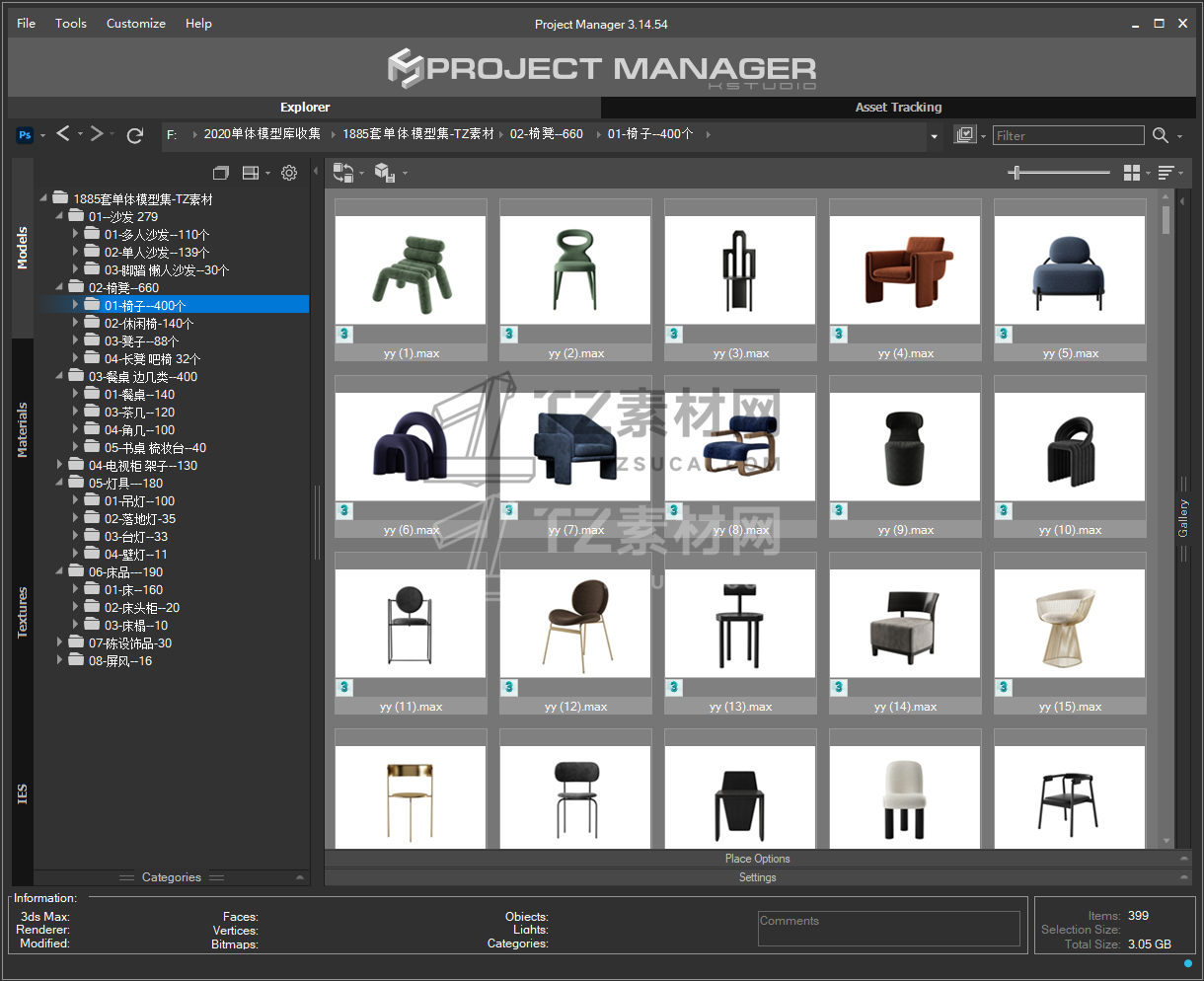The height and width of the screenshot is (981, 1204).
Task: Click the 3ds Max badge on yy (13).max
Action: tap(674, 687)
